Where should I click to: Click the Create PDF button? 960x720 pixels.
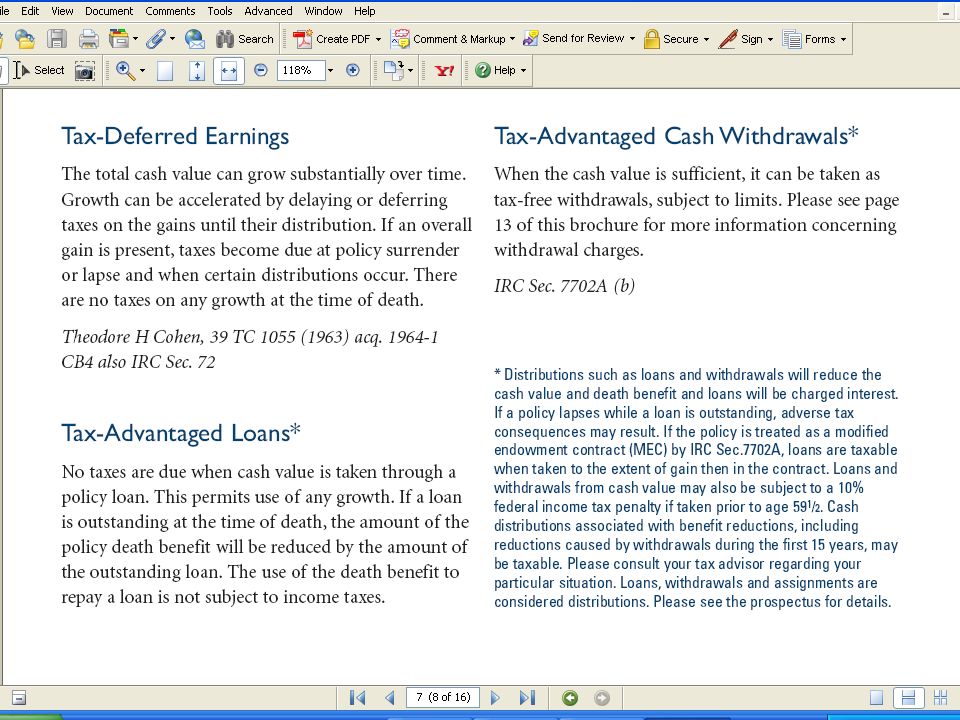click(x=331, y=39)
